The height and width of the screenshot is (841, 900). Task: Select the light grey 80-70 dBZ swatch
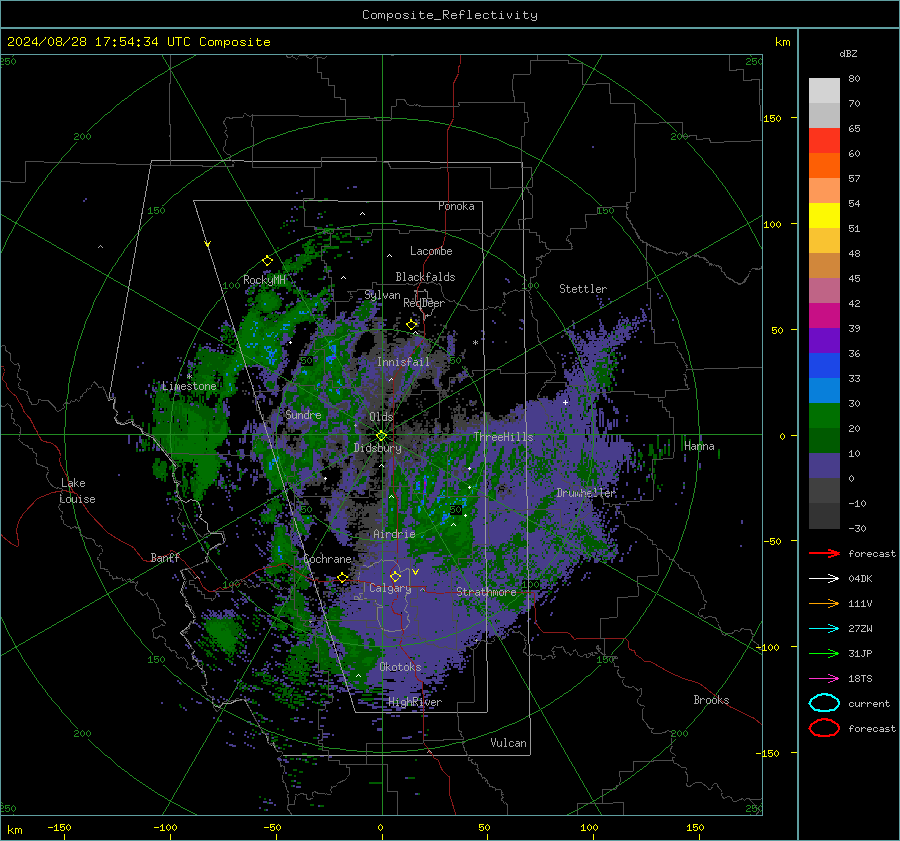coord(824,91)
